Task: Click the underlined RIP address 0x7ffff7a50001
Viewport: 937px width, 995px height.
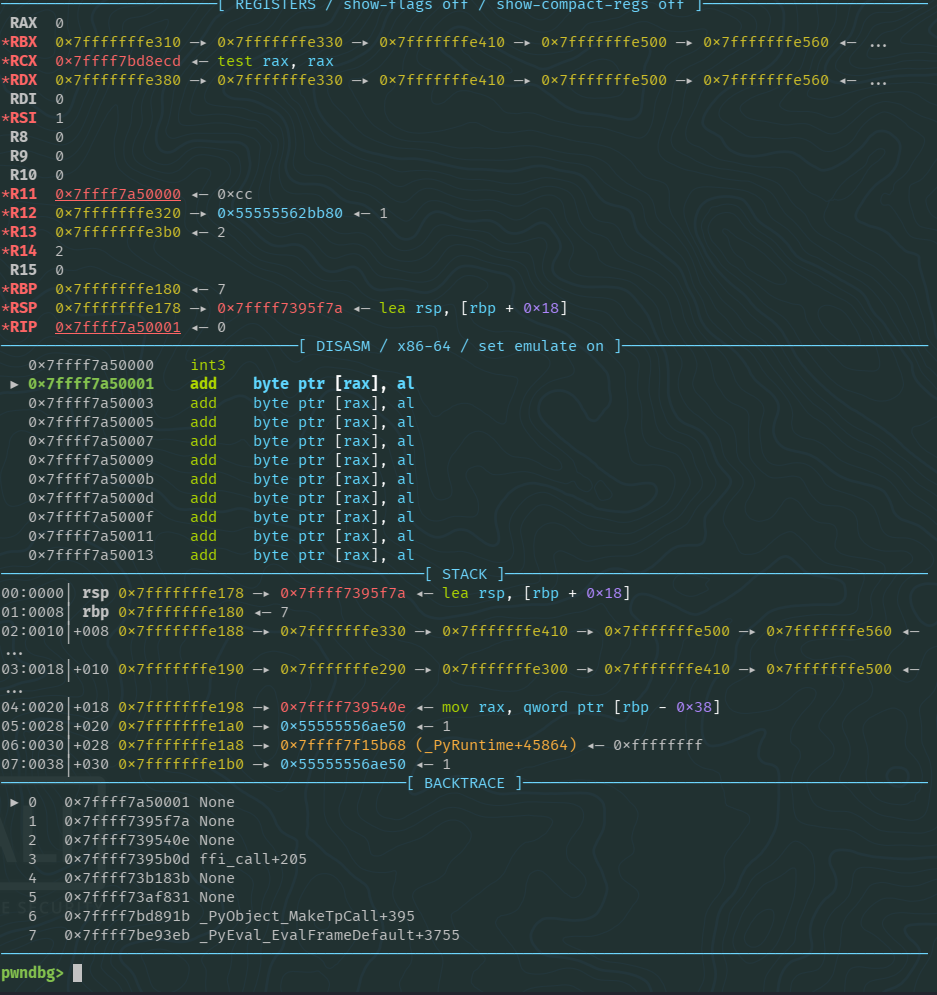Action: [118, 327]
